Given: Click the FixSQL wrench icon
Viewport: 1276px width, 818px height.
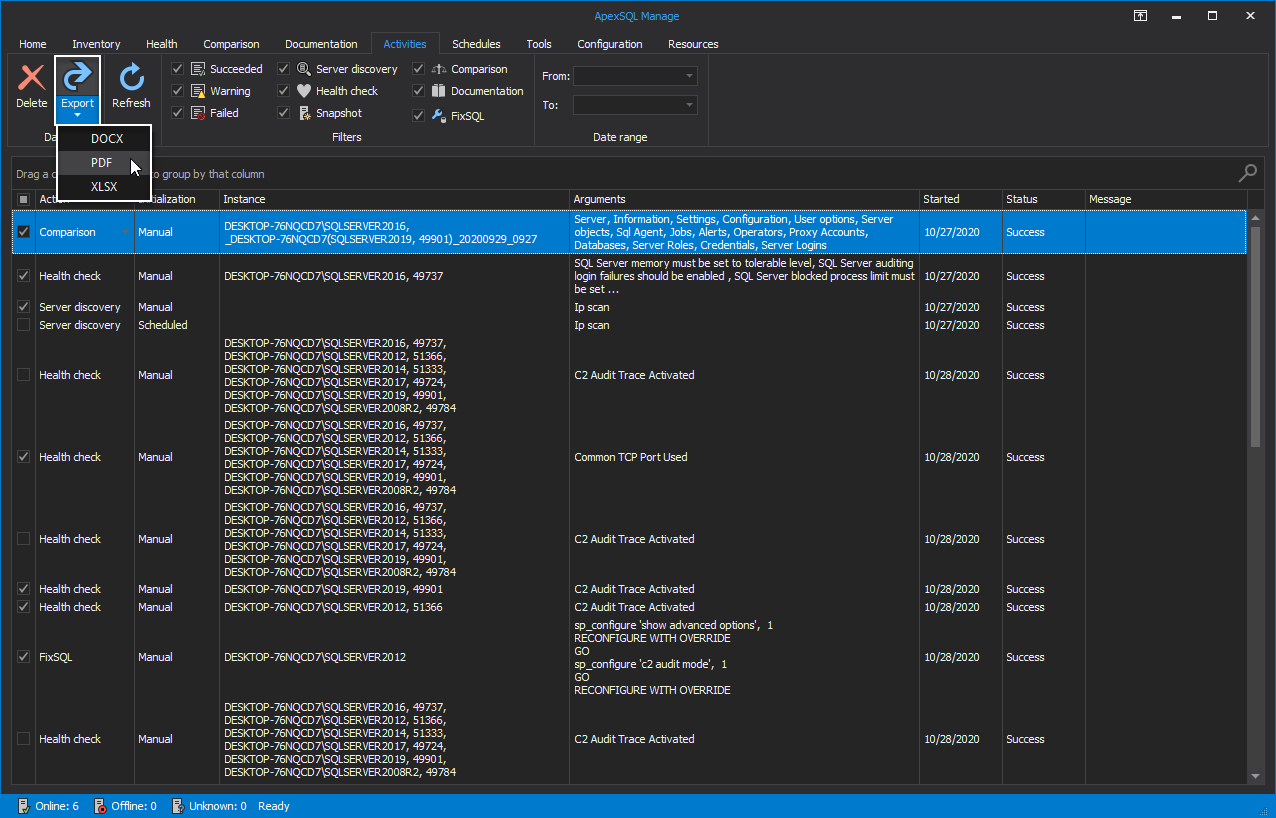Looking at the screenshot, I should pos(437,115).
